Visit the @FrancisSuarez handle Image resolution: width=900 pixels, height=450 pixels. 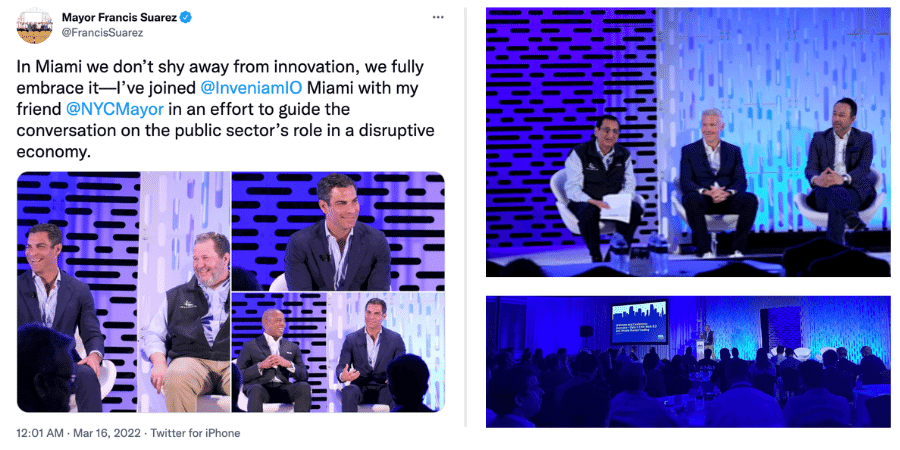coord(102,33)
